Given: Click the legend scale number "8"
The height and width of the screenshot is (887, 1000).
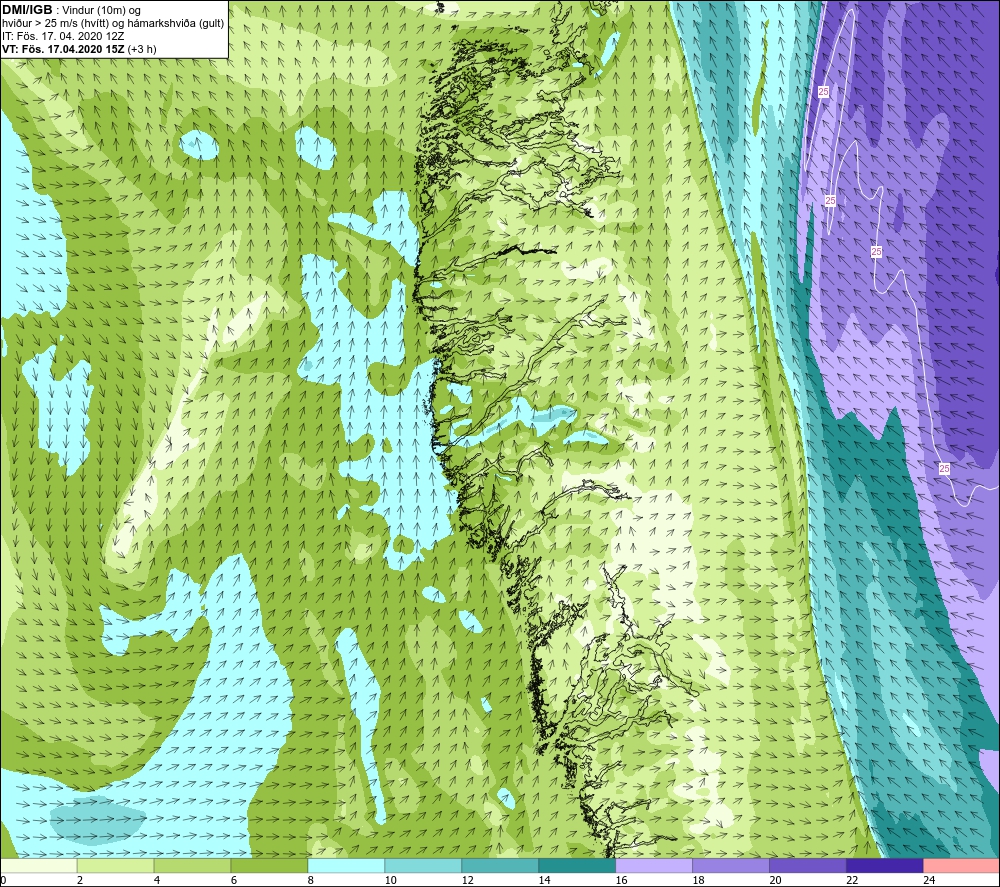Looking at the screenshot, I should [311, 880].
